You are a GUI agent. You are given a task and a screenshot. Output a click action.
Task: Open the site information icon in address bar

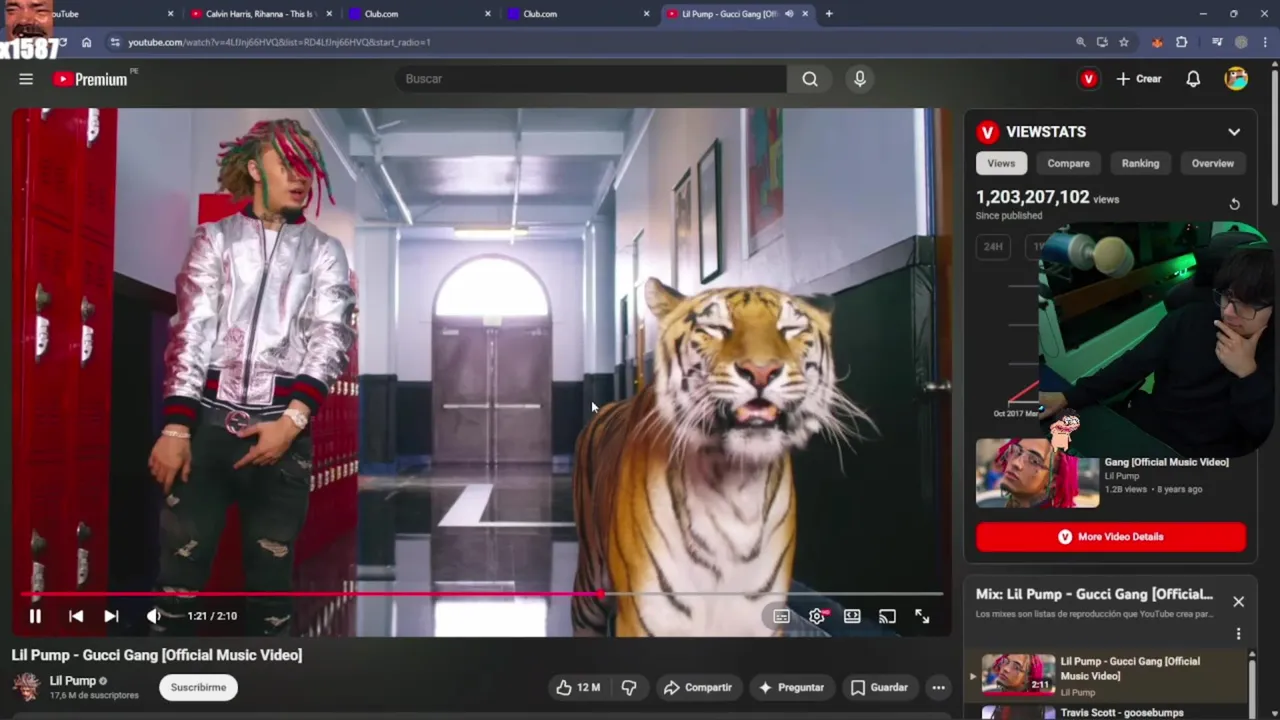(115, 42)
